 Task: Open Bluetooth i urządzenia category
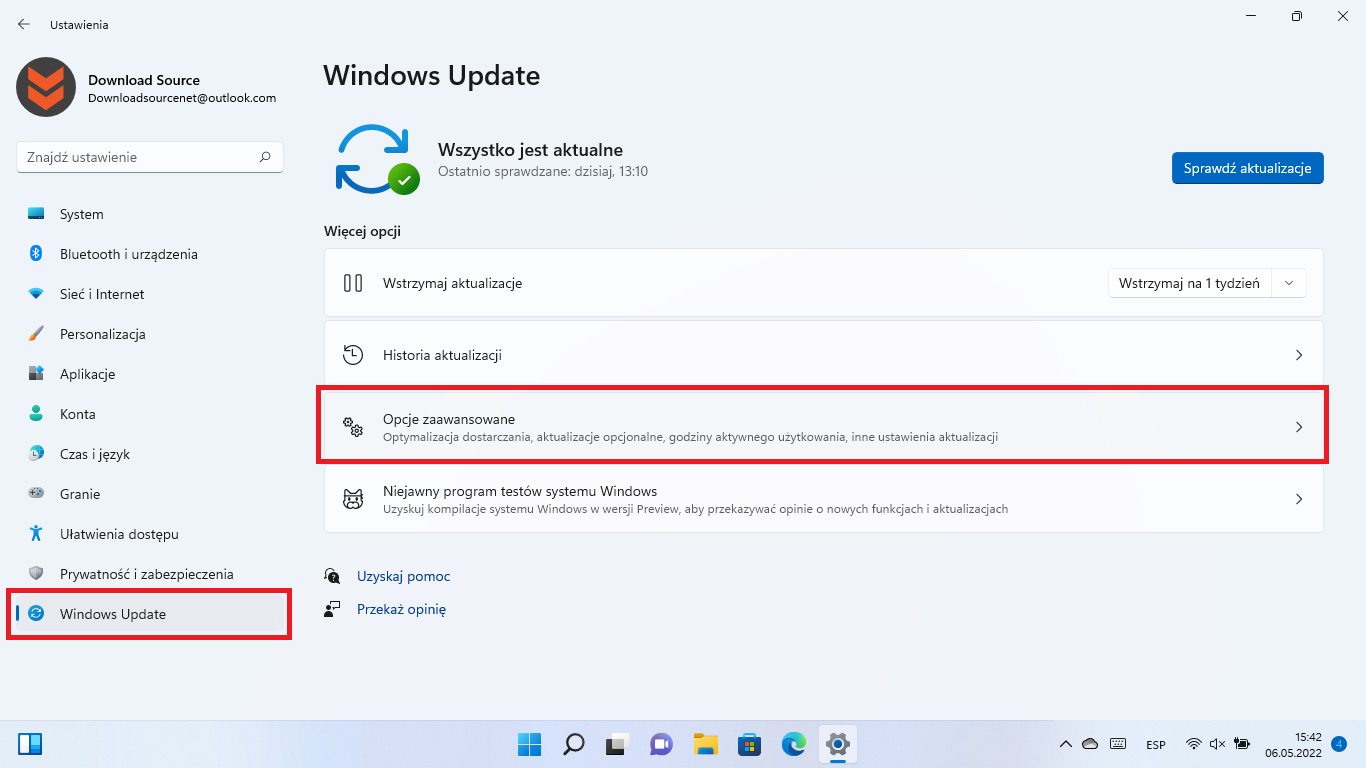tap(150, 254)
